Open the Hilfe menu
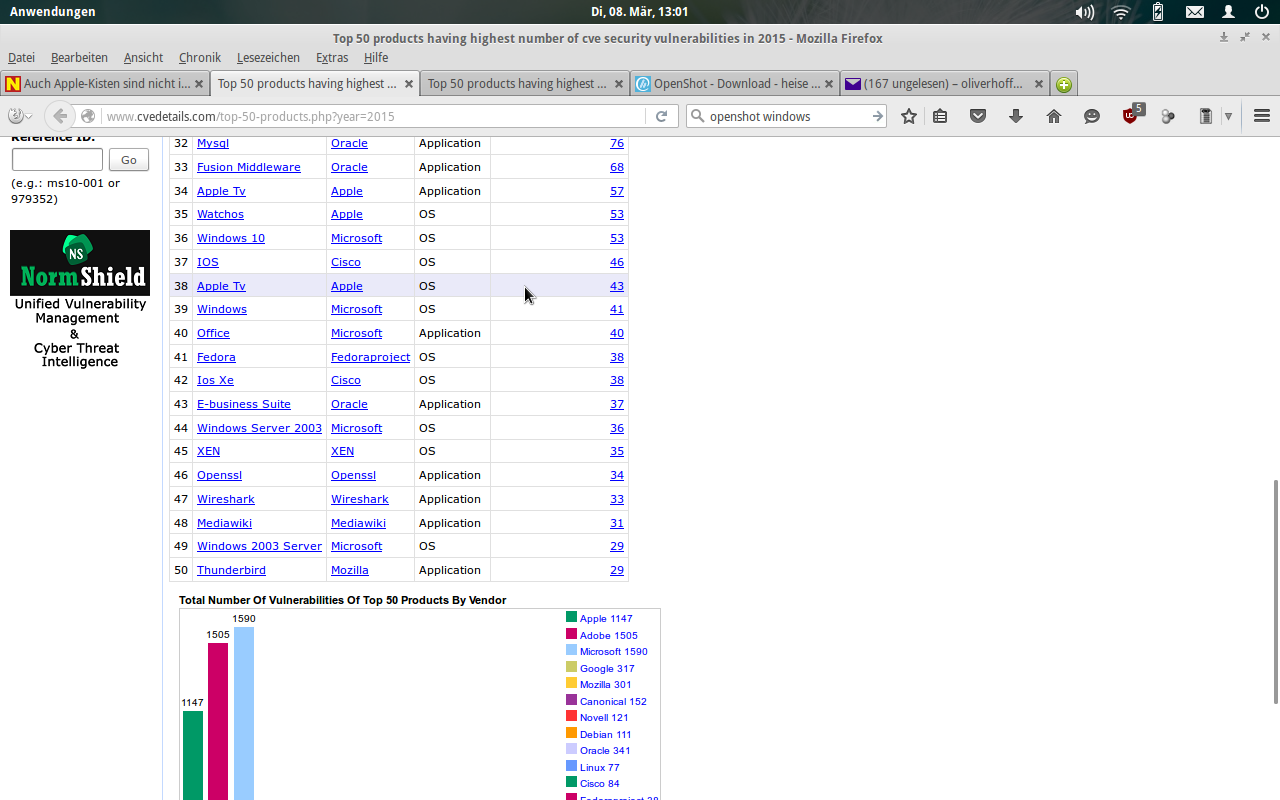The image size is (1280, 800). [376, 58]
